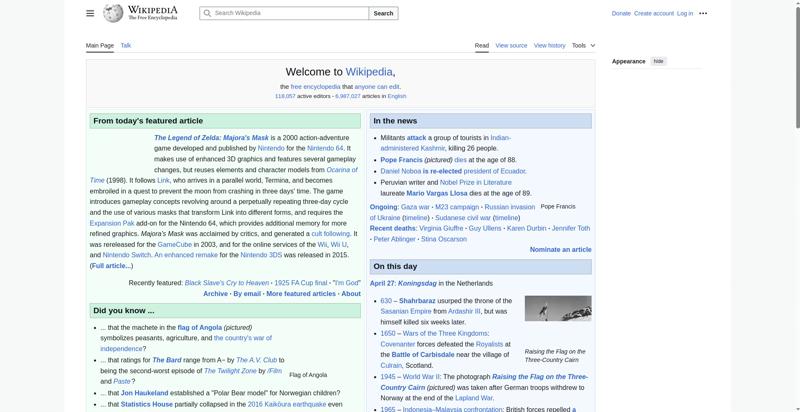Click the Nintendo 64 link
Image resolution: width=800 pixels, height=412 pixels.
click(x=325, y=148)
